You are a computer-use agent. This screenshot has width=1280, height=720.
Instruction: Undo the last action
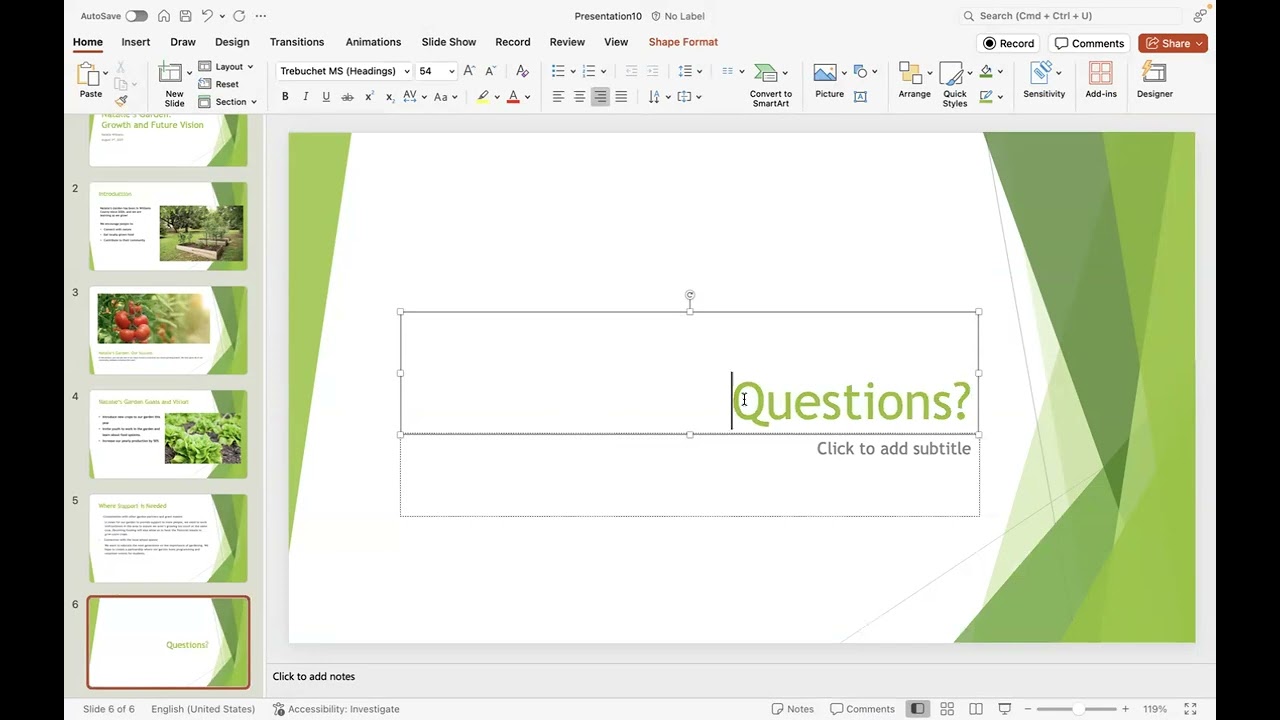coord(206,16)
